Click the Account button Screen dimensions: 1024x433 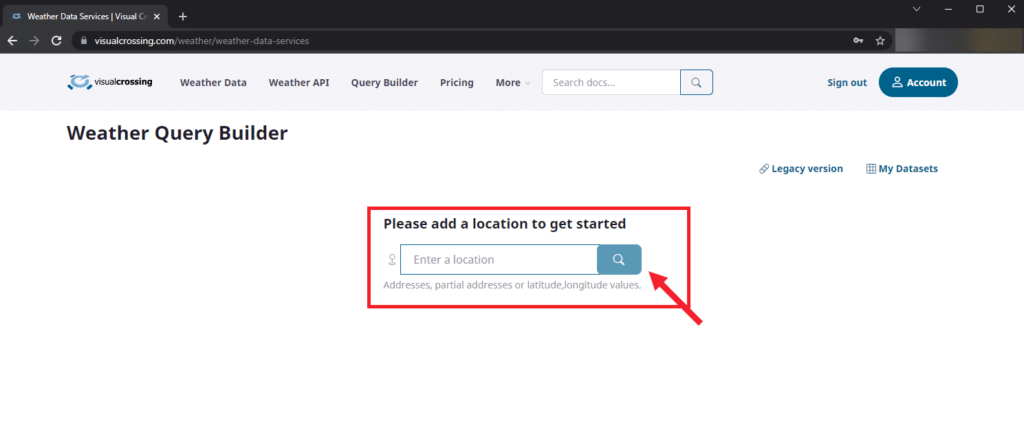coord(918,83)
